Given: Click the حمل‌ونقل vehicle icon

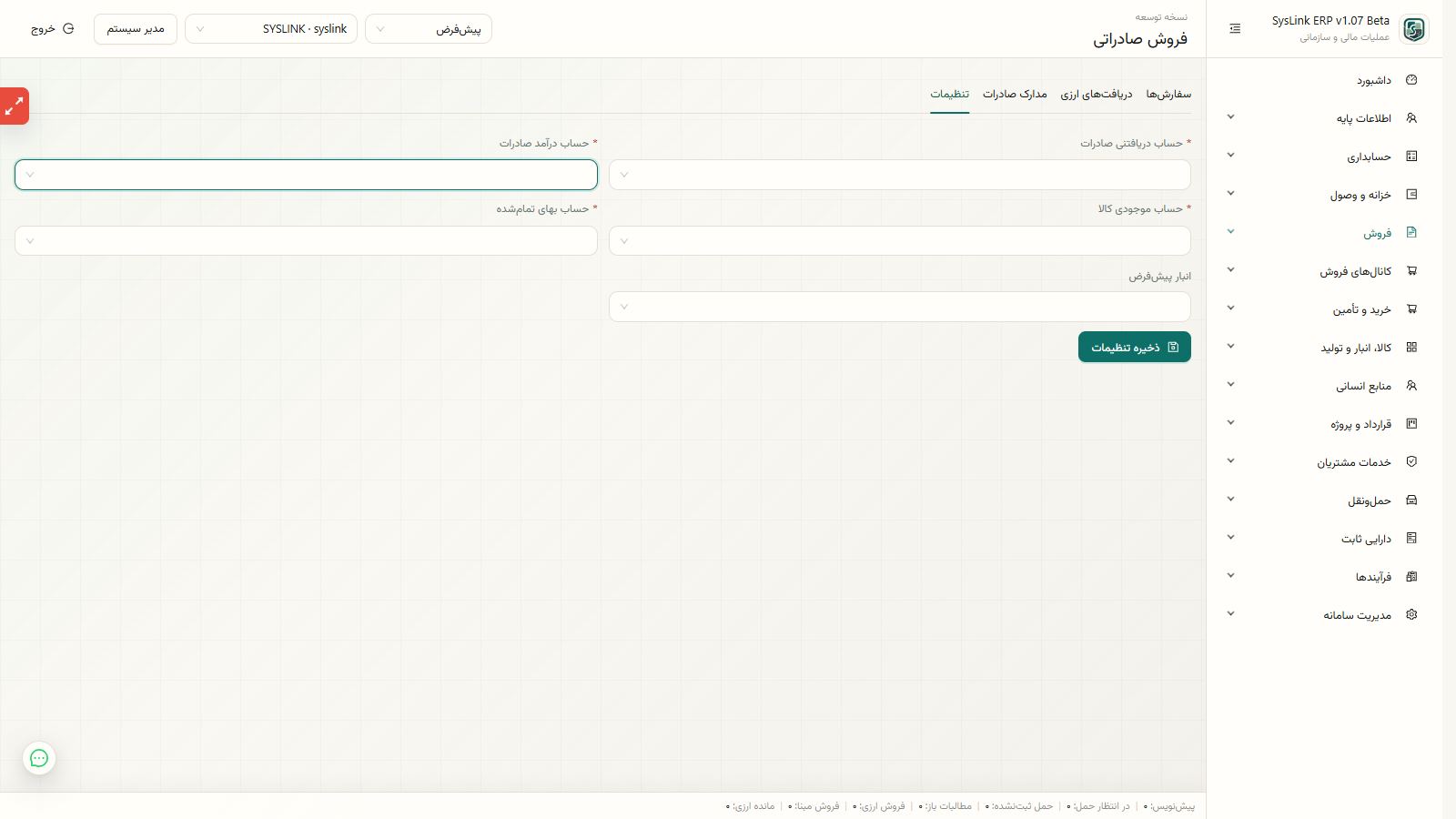Looking at the screenshot, I should (x=1411, y=500).
